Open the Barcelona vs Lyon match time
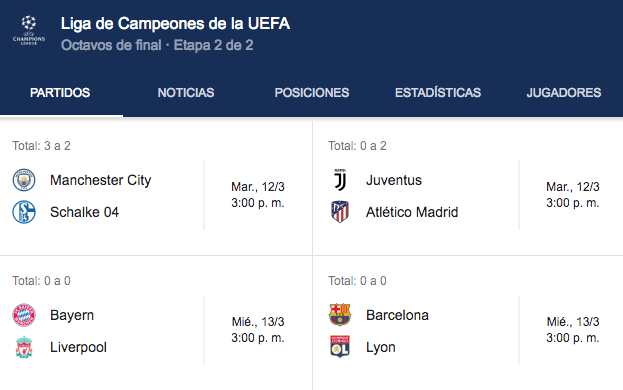This screenshot has width=623, height=390. [x=573, y=338]
